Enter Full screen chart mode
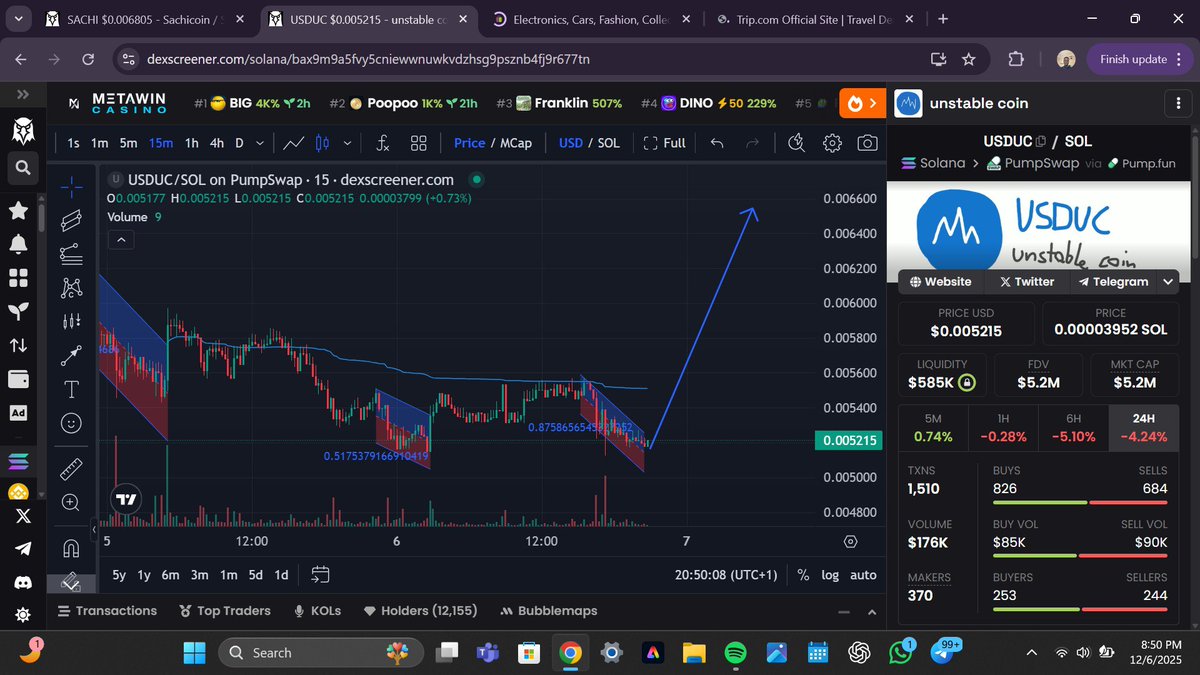This screenshot has height=675, width=1200. [x=664, y=143]
